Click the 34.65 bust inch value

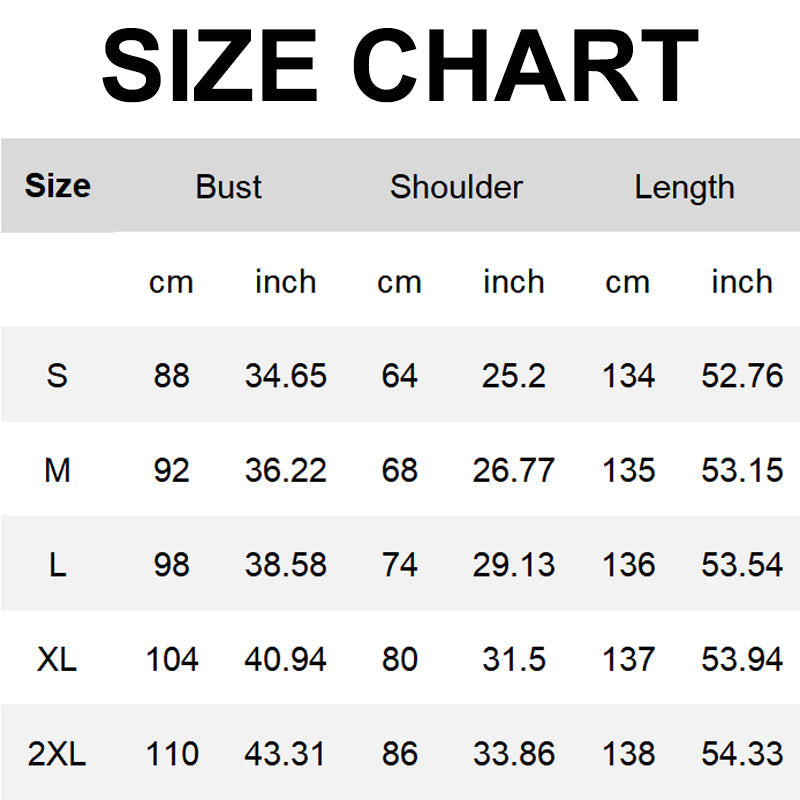[x=285, y=376]
